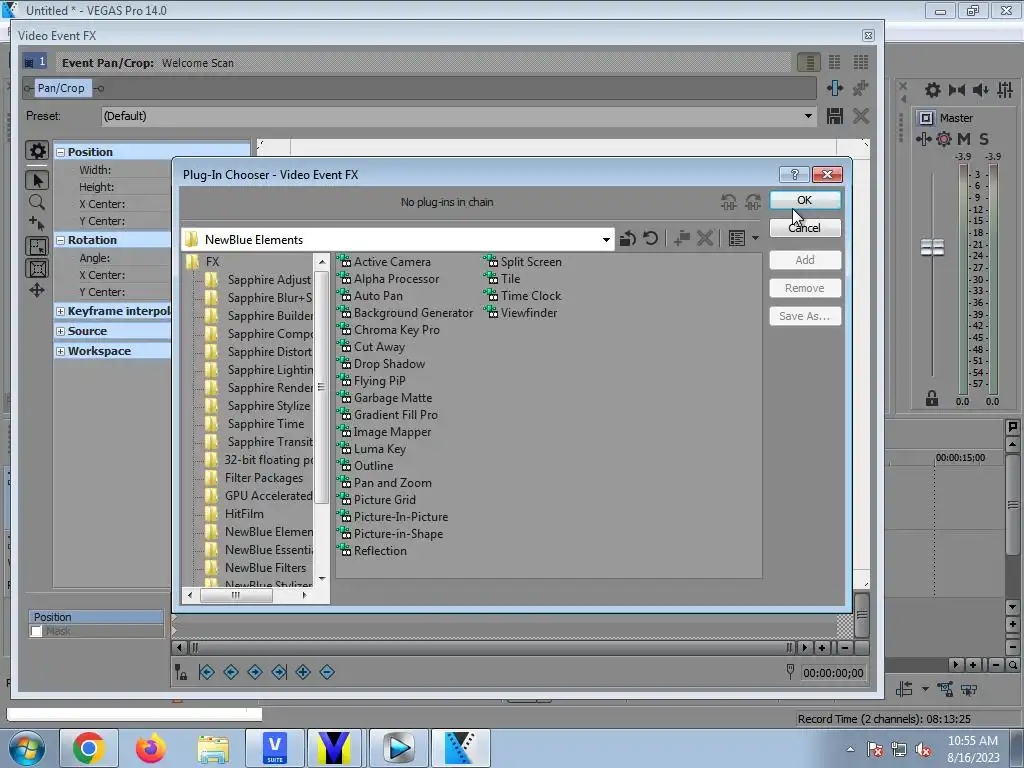Enable the Mask checkbox
Viewport: 1024px width, 768px height.
(37, 631)
